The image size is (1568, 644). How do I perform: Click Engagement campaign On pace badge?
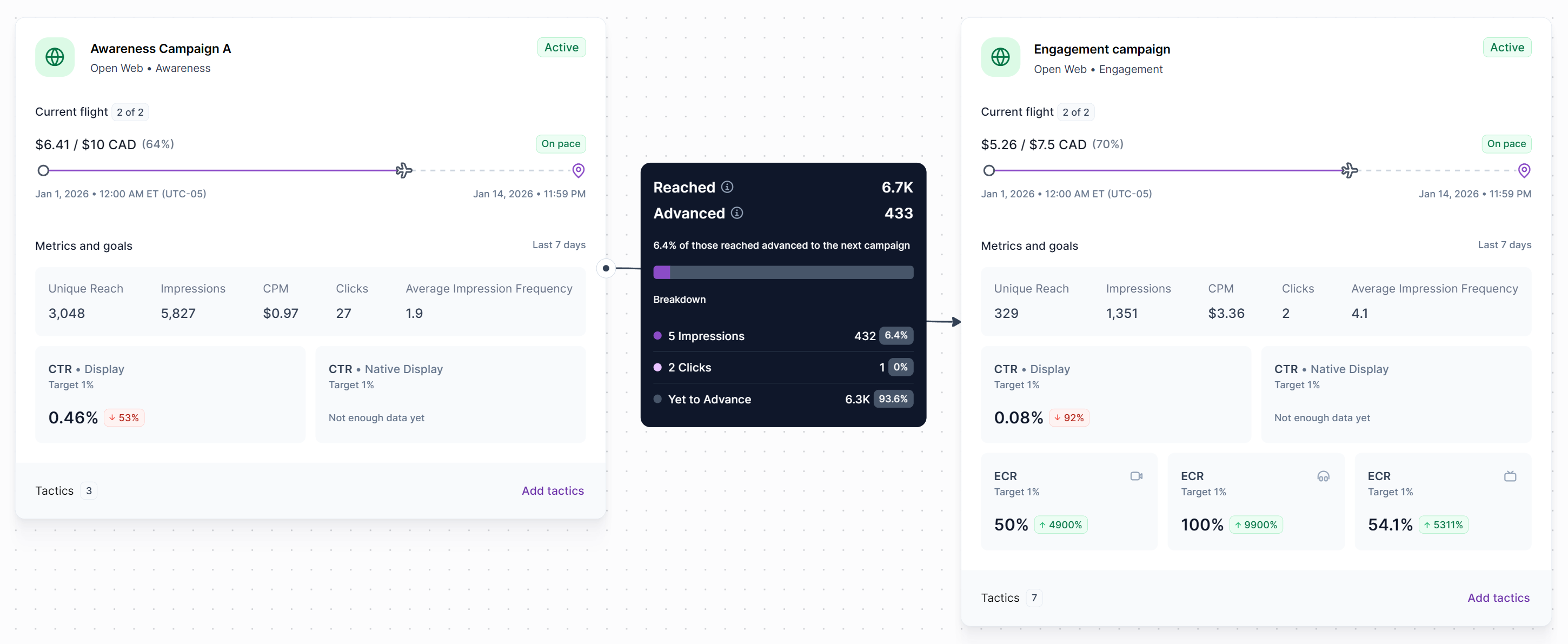pyautogui.click(x=1506, y=144)
